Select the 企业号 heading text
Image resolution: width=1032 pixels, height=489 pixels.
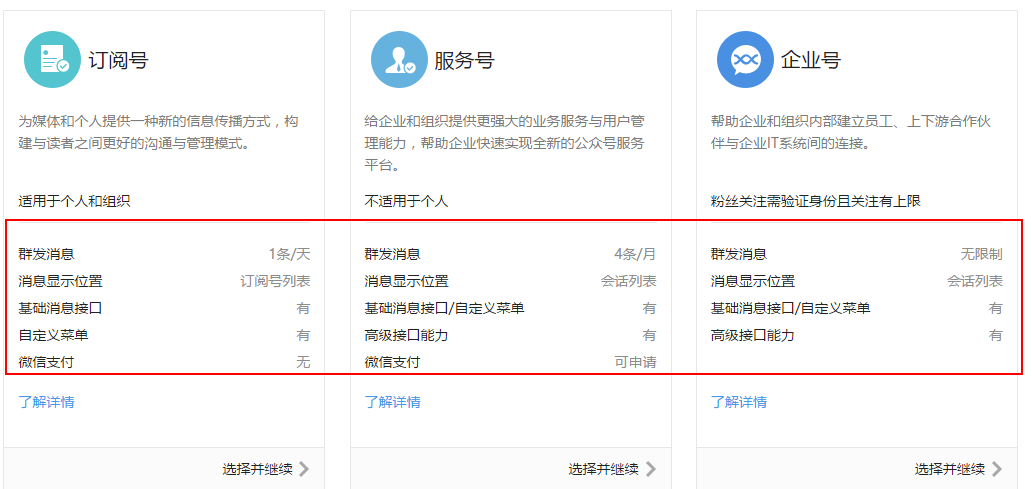pyautogui.click(x=810, y=60)
